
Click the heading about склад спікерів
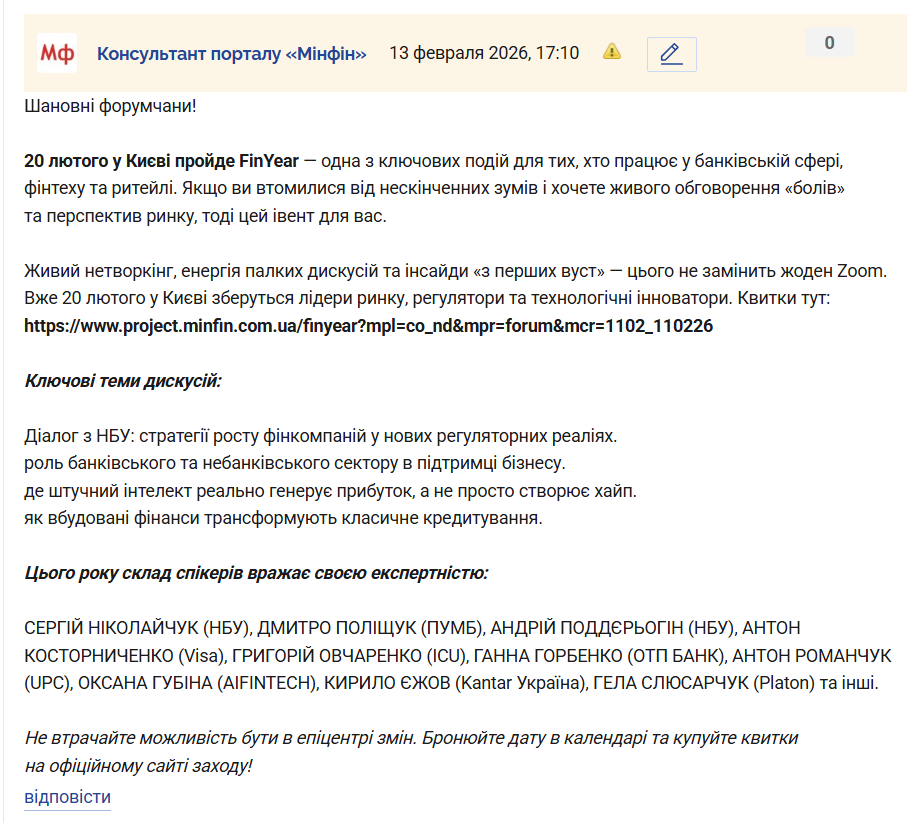coord(257,573)
